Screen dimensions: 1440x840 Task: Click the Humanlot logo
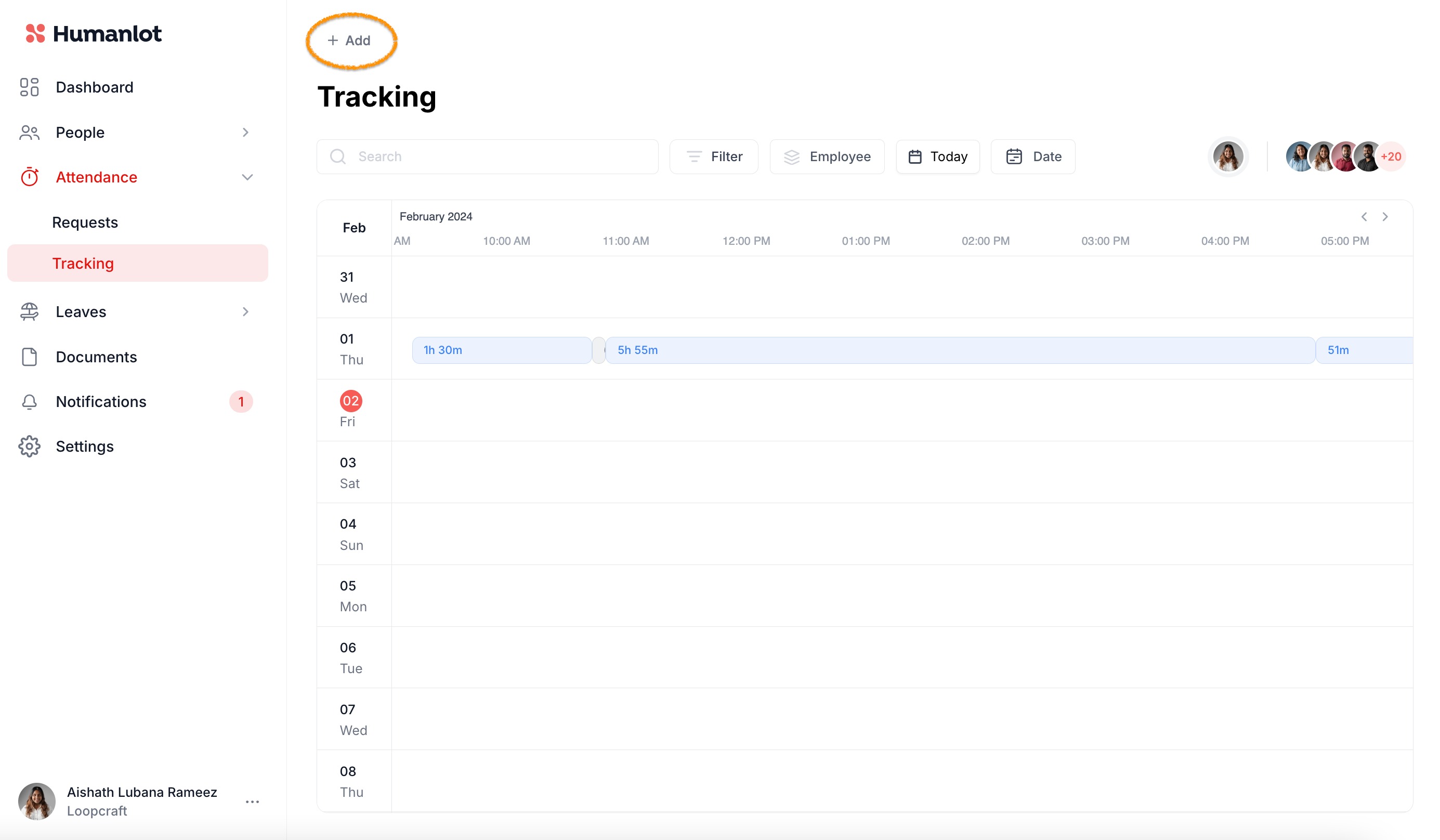[94, 34]
